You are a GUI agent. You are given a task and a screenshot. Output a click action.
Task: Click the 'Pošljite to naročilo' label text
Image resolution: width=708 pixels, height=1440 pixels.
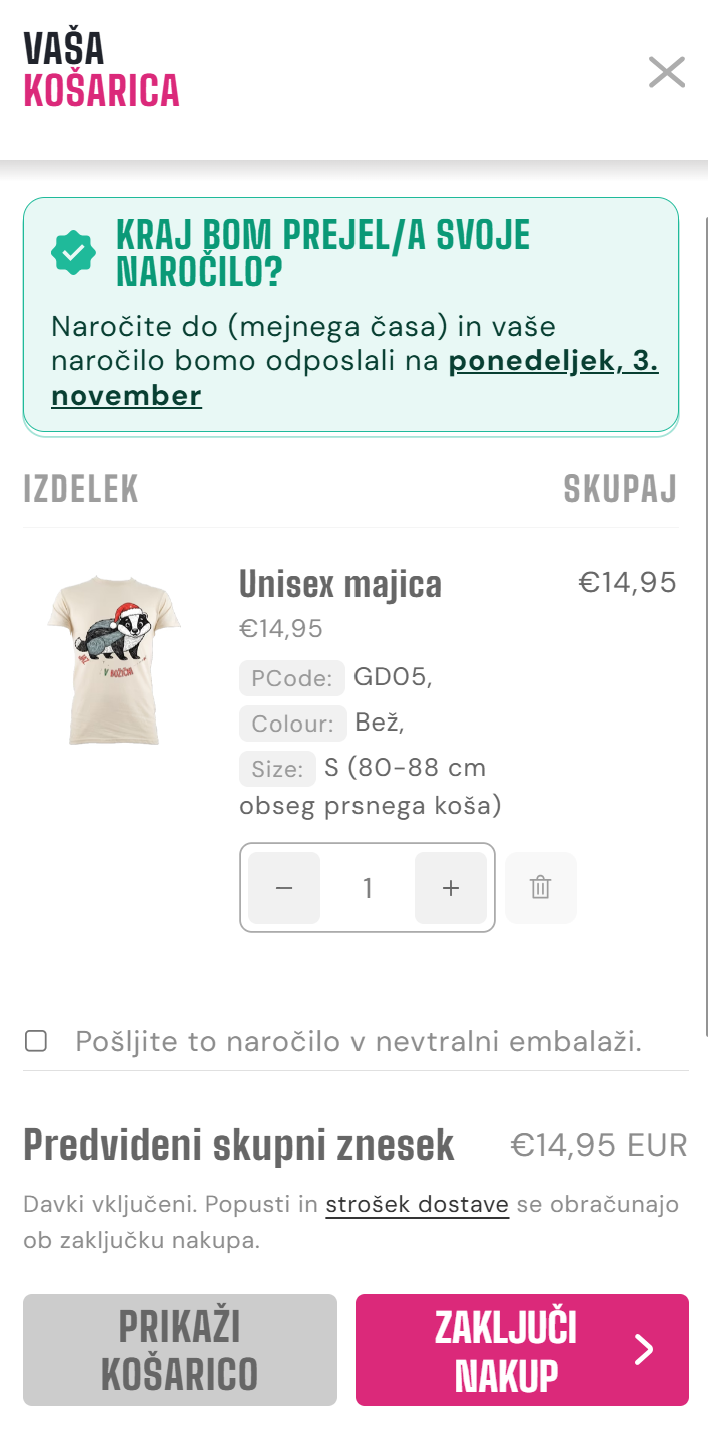358,1041
